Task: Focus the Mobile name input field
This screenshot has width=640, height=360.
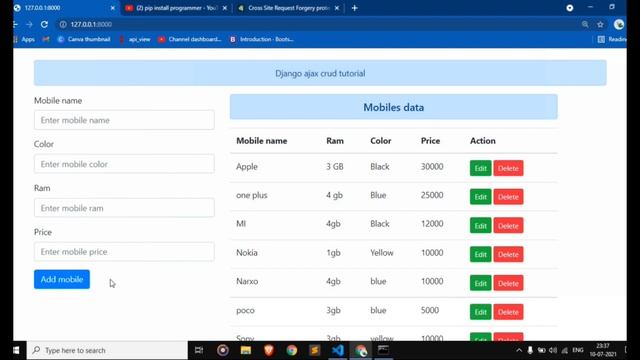Action: point(124,120)
